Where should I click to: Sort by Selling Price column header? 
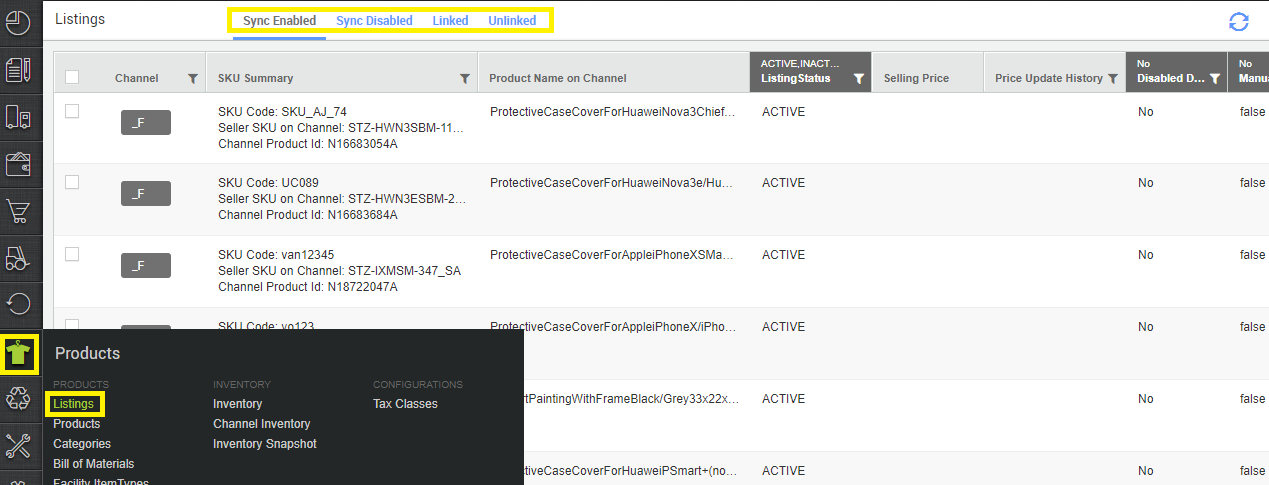916,78
